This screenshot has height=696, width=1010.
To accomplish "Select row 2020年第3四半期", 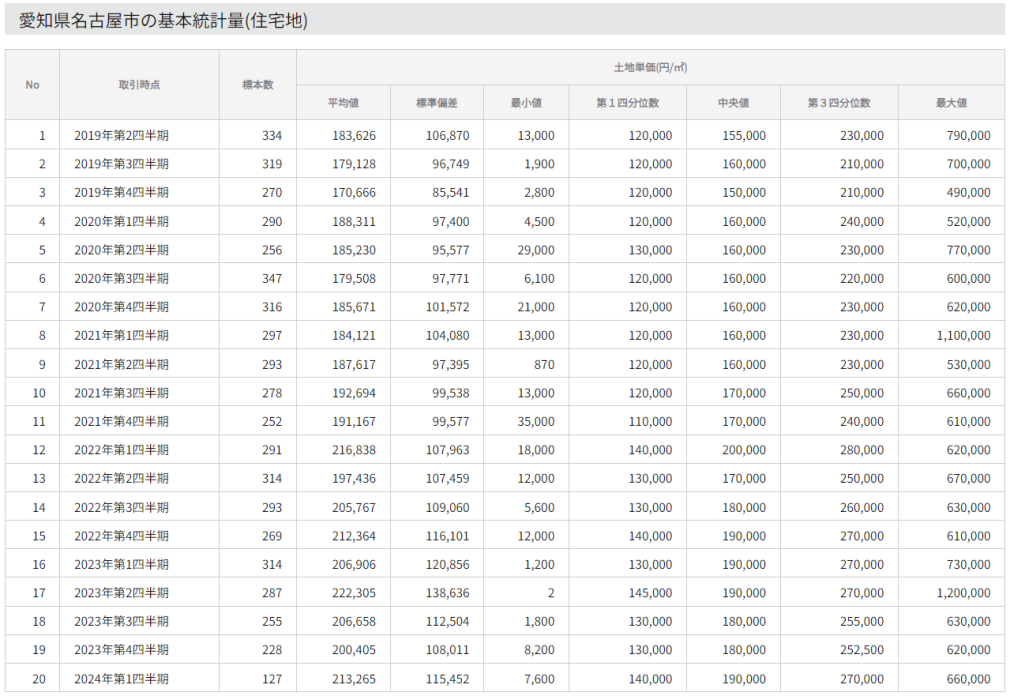I will pos(505,278).
